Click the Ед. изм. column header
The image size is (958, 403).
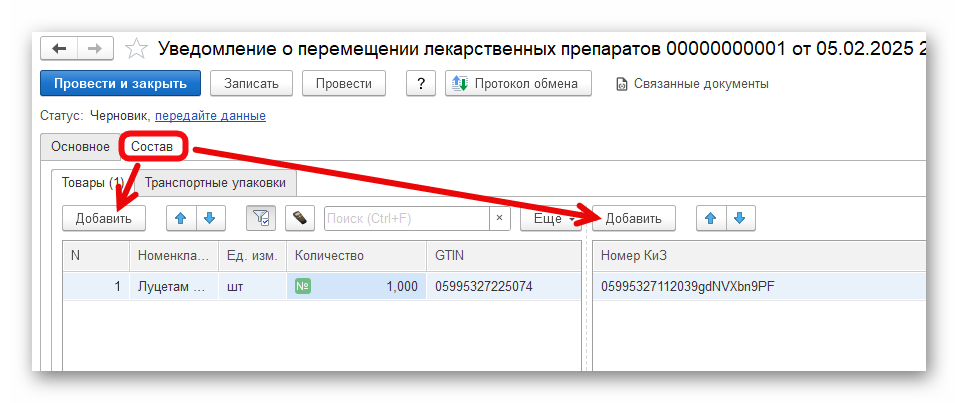tap(253, 256)
